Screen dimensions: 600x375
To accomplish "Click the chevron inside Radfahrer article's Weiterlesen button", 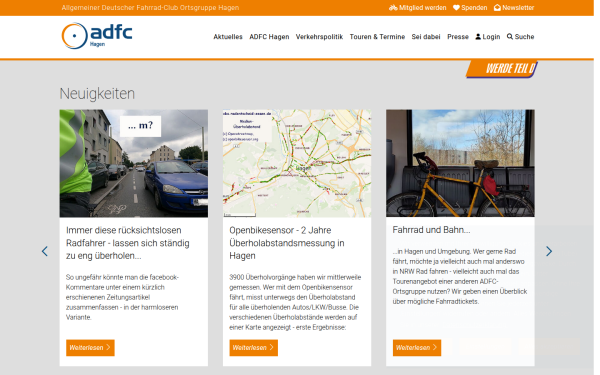I will pos(108,347).
